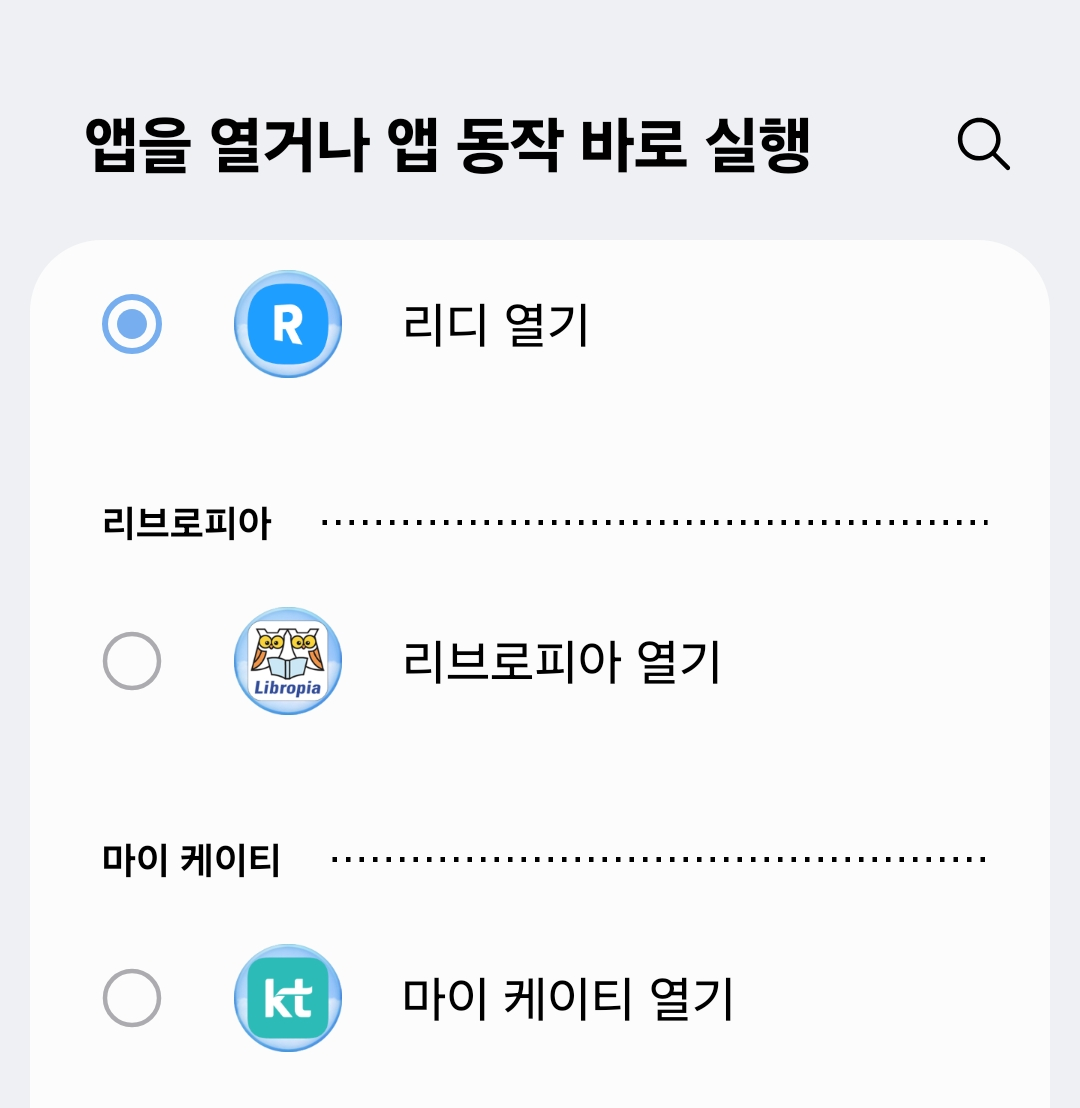Select the 리브로피아 열기 radio button
This screenshot has height=1108, width=1080.
[132, 661]
